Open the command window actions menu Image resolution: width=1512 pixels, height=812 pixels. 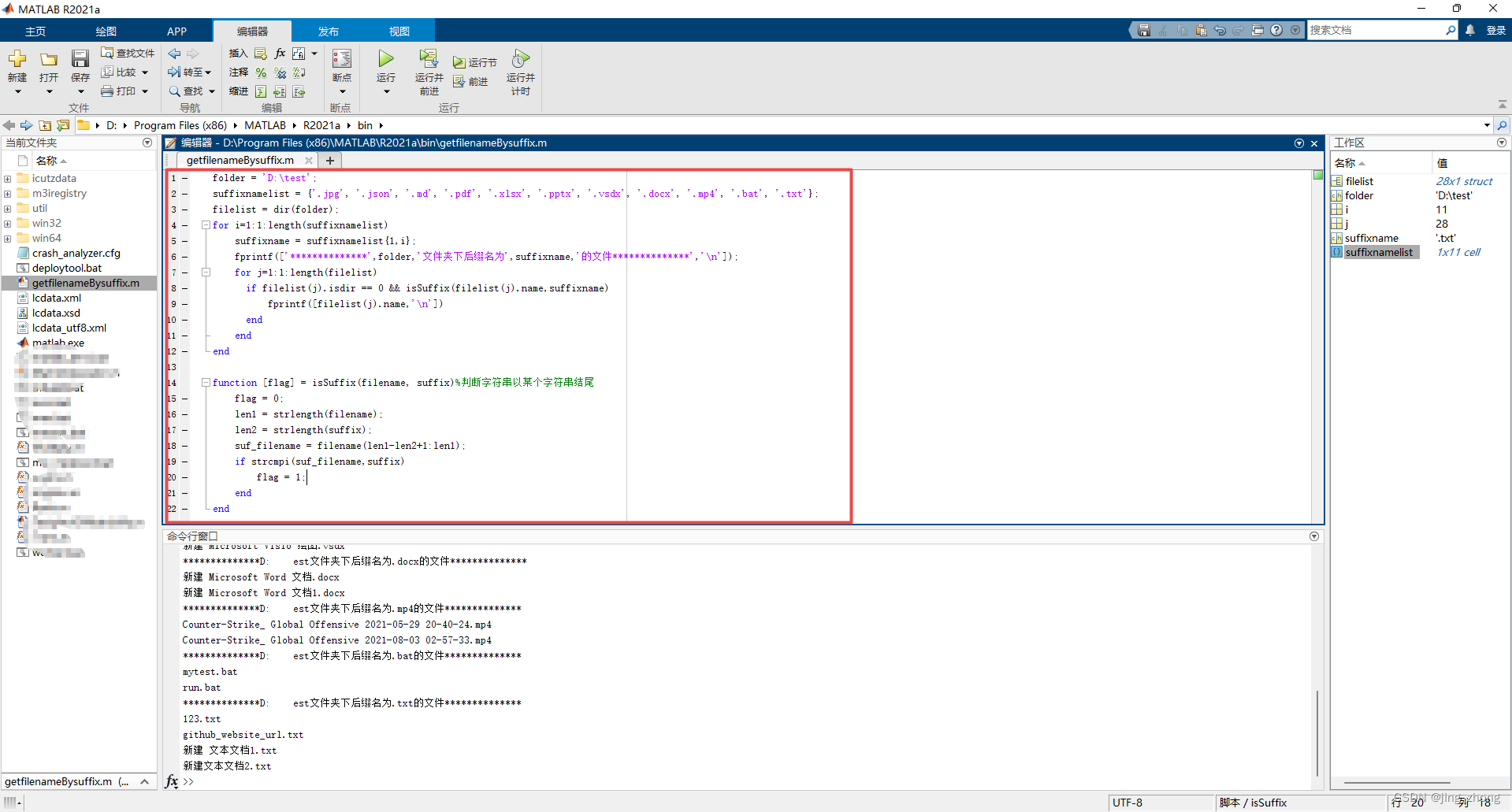[x=1313, y=536]
